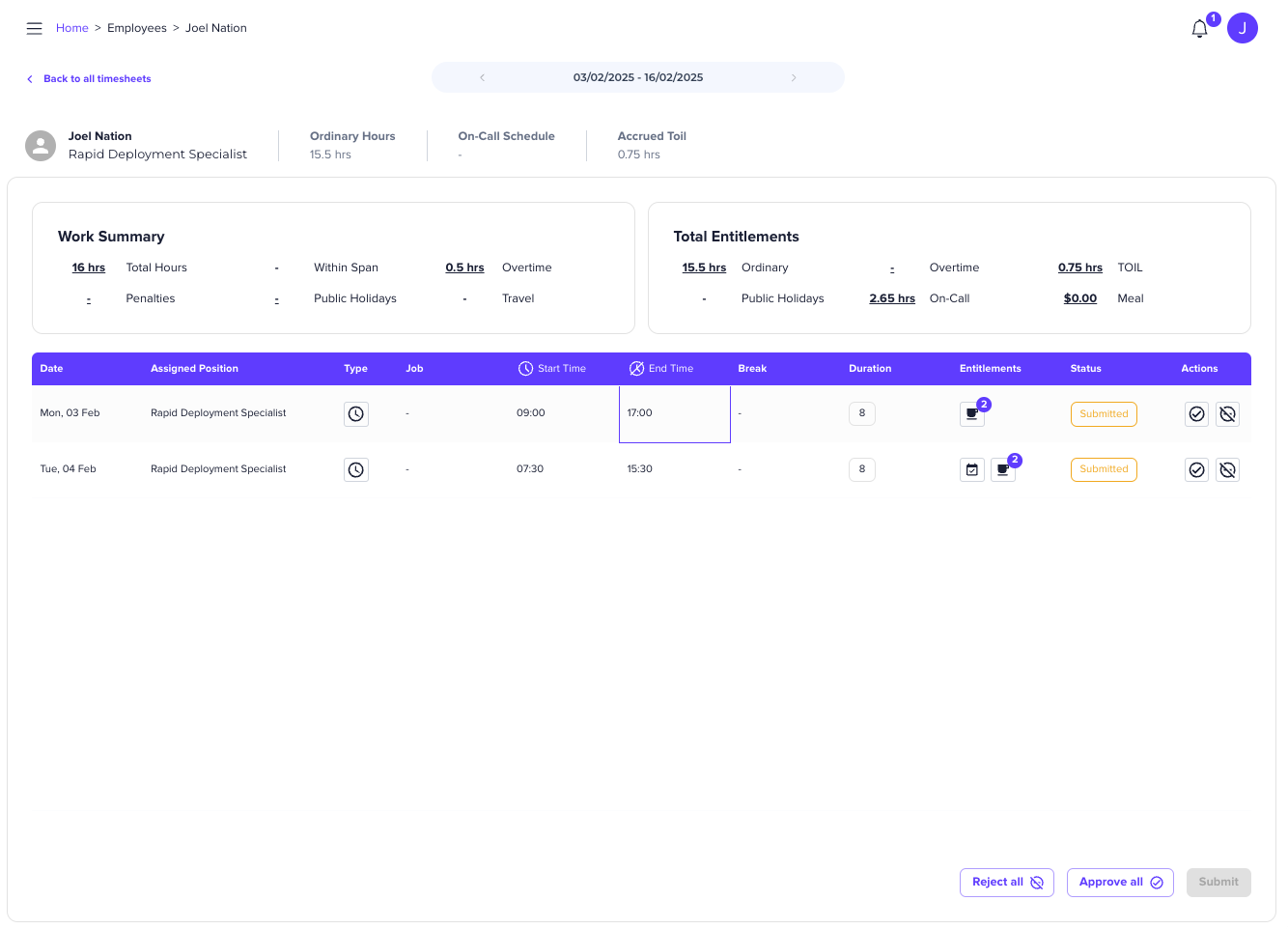Go to previous pay period
The image size is (1288, 929).
[482, 77]
